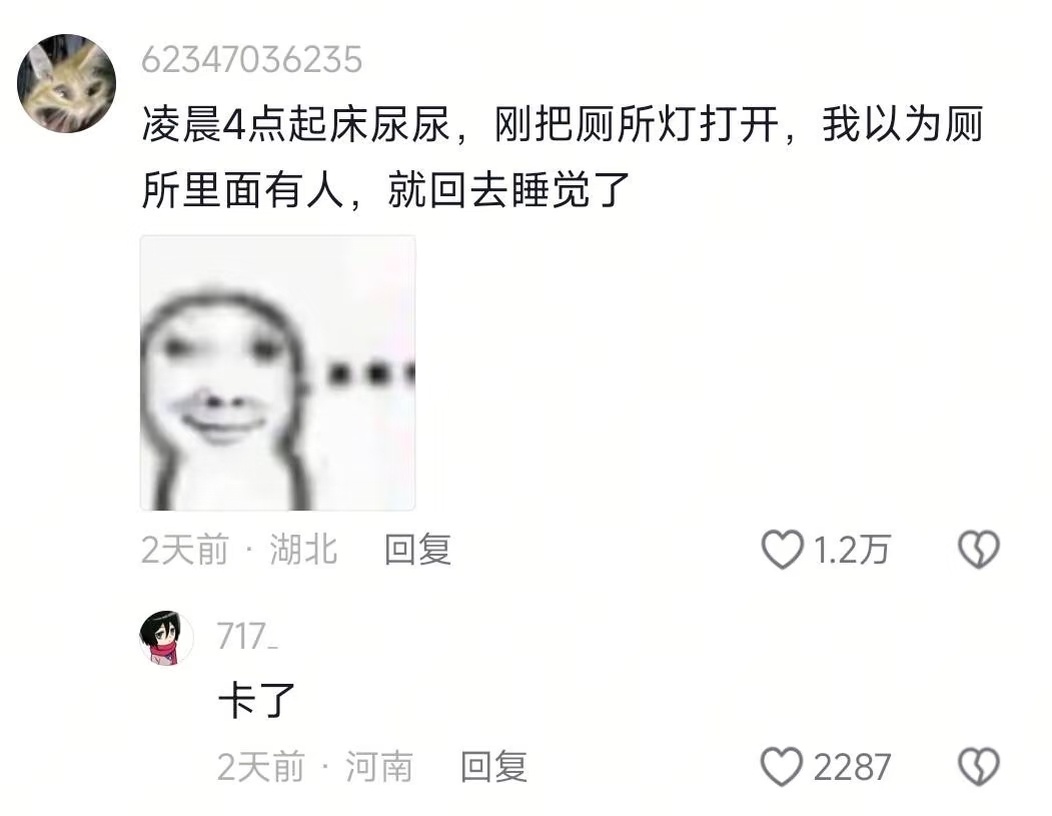
Task: Tap the 河南 location label
Action: click(x=379, y=766)
